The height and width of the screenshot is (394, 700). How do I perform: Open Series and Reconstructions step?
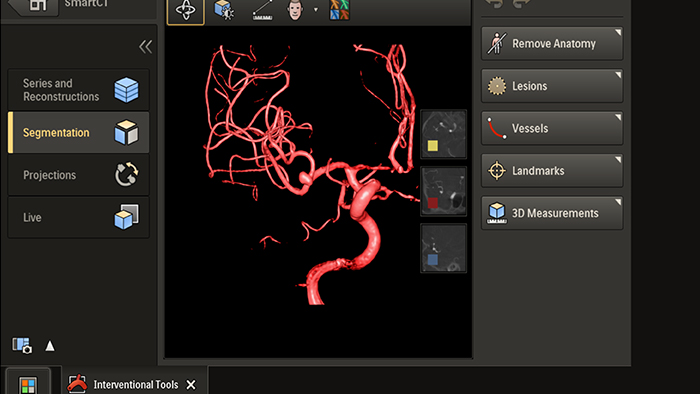click(x=79, y=90)
